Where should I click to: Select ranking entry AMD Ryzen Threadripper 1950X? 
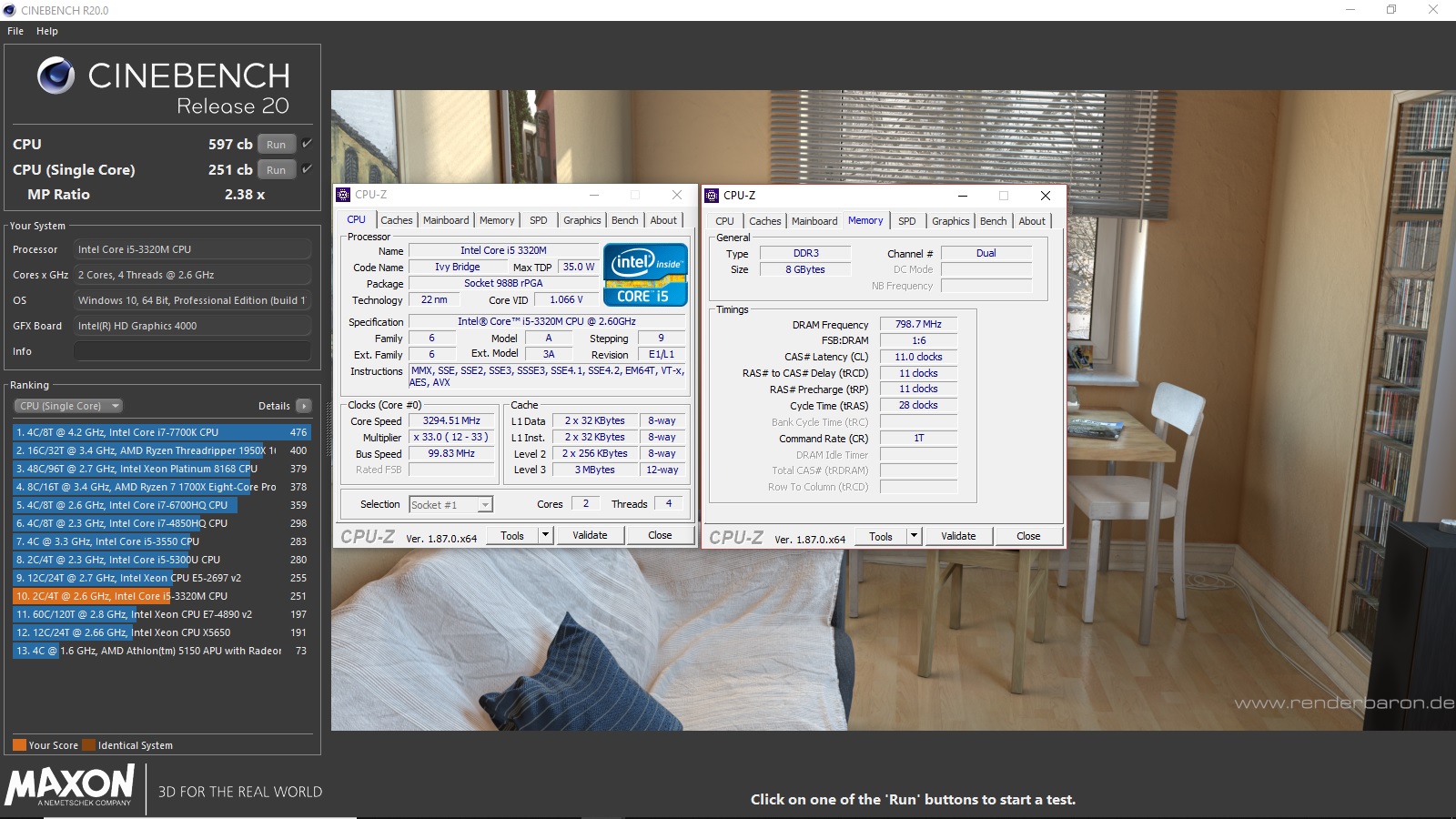tap(162, 450)
